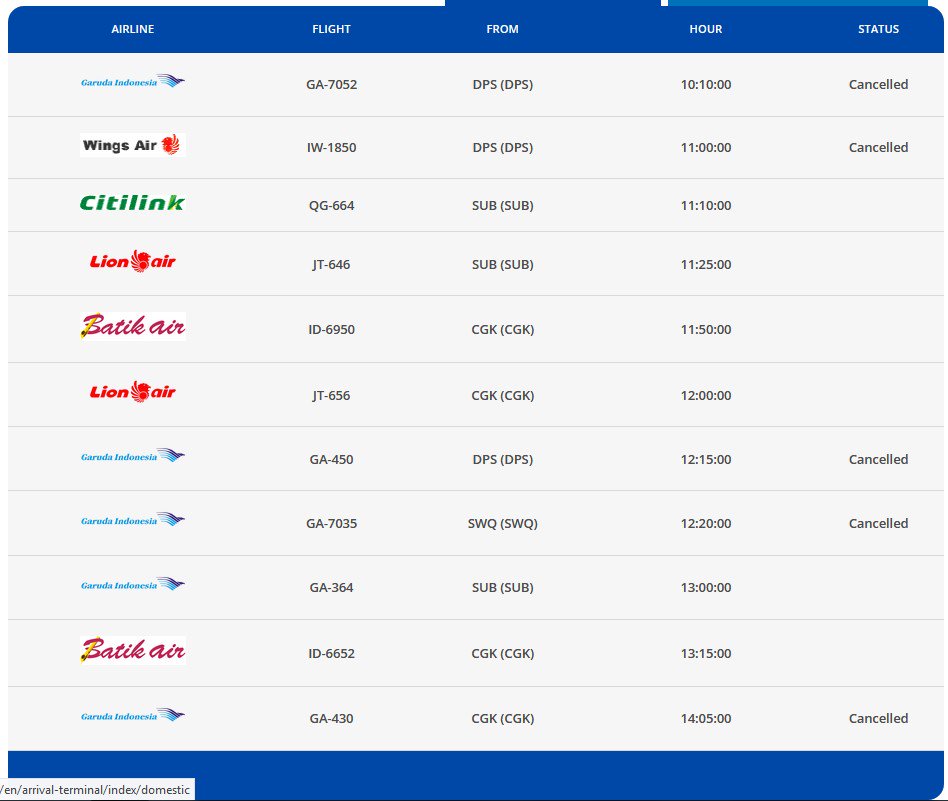Select flight number JT-646
The height and width of the screenshot is (801, 948).
pos(331,264)
